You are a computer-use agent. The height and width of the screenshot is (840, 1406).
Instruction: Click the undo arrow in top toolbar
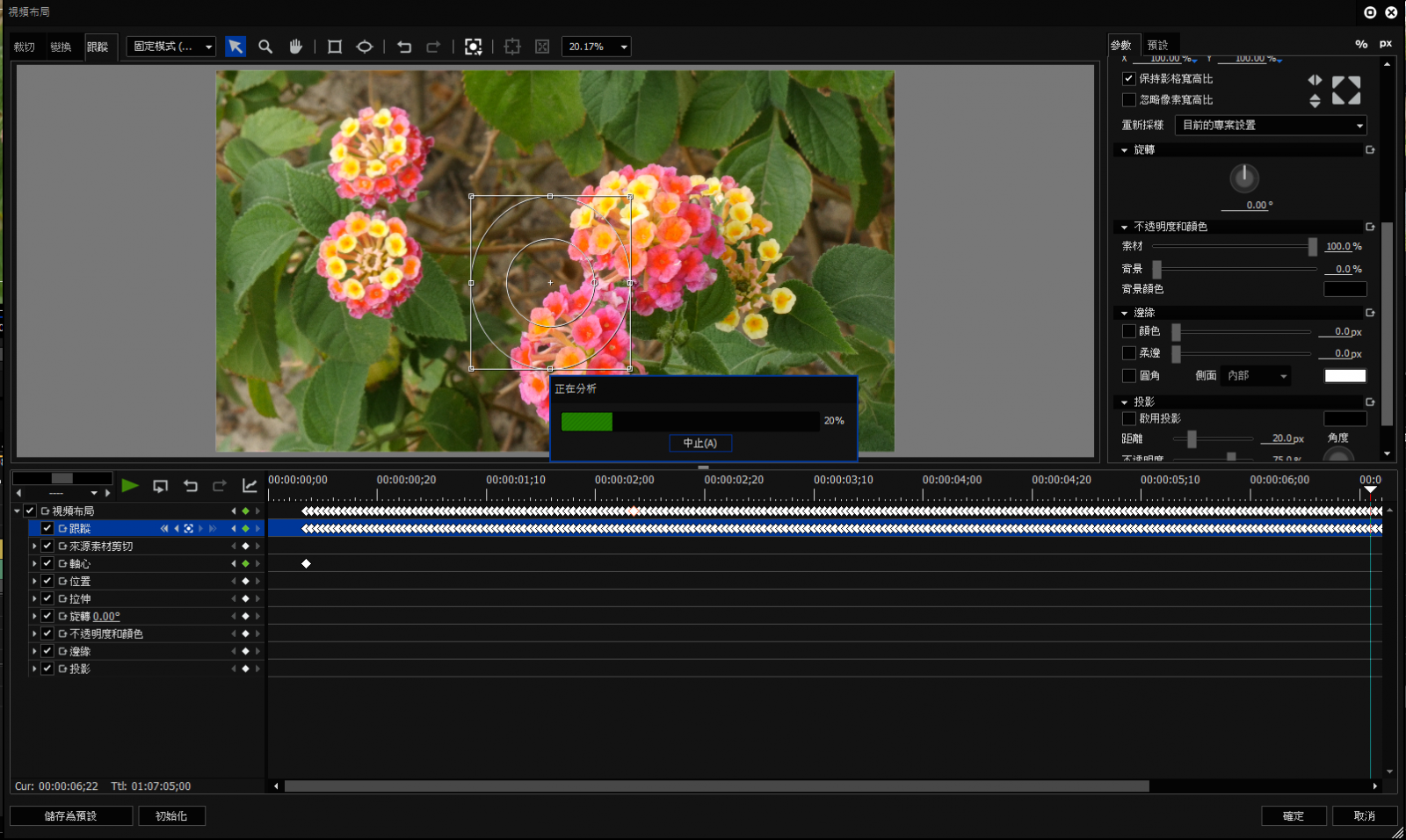404,47
